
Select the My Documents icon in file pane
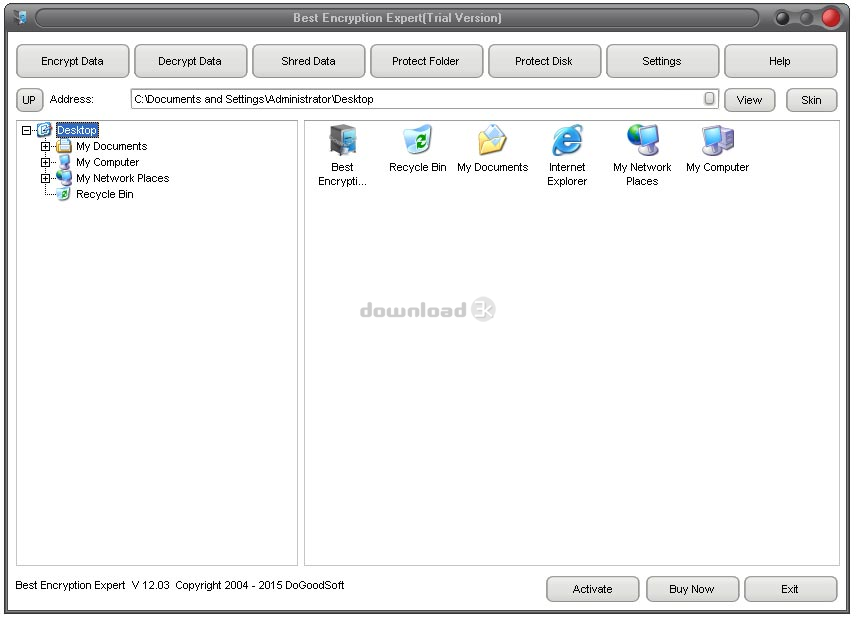[492, 140]
